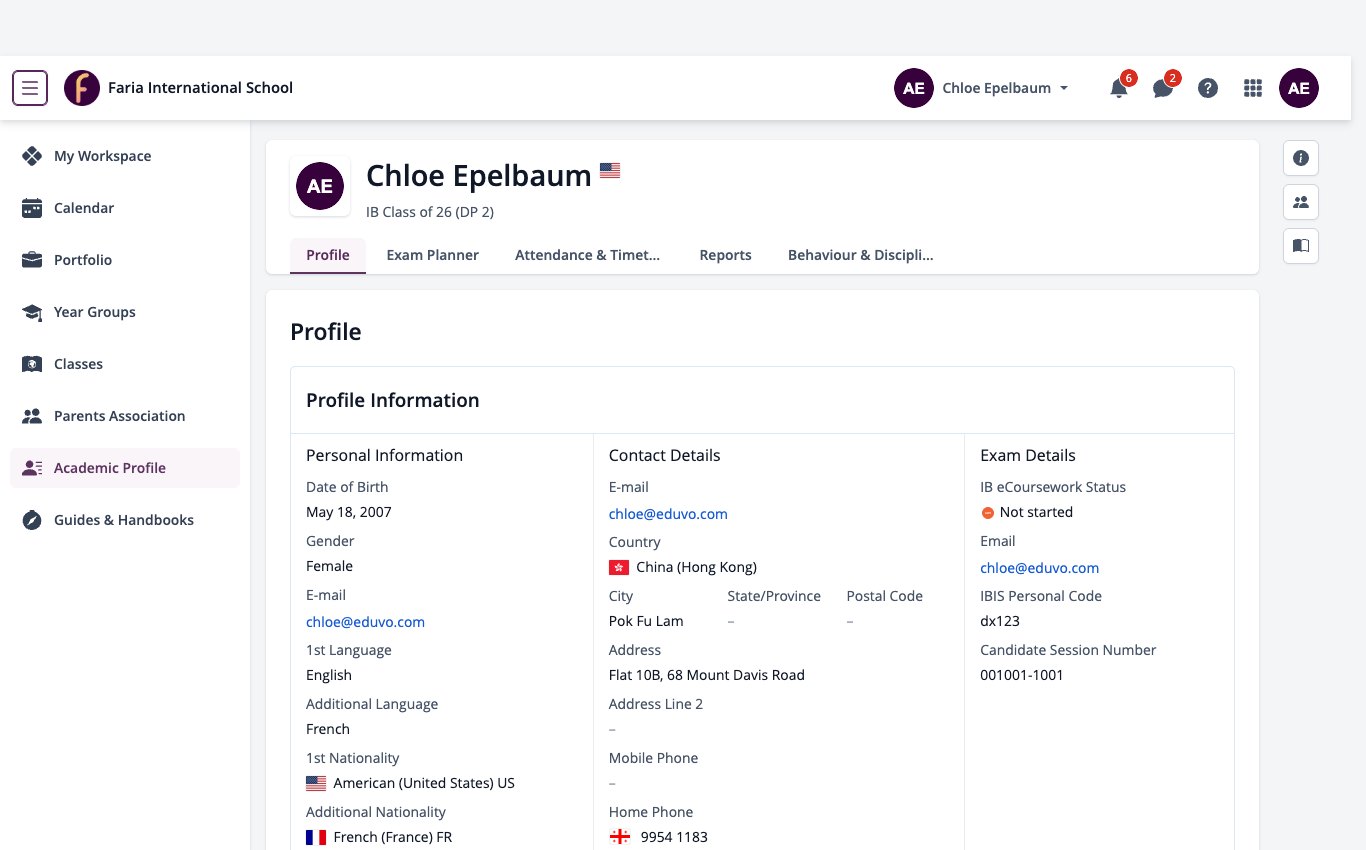This screenshot has height=850, width=1366.
Task: Select the Behaviour & Discipline tab
Action: click(x=860, y=255)
